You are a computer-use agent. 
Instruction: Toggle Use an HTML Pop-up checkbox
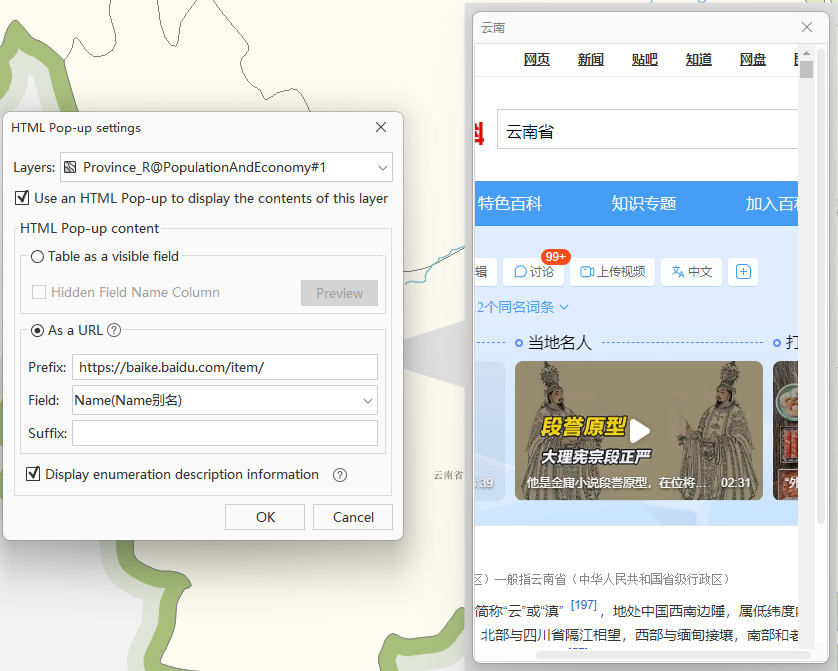coord(22,198)
